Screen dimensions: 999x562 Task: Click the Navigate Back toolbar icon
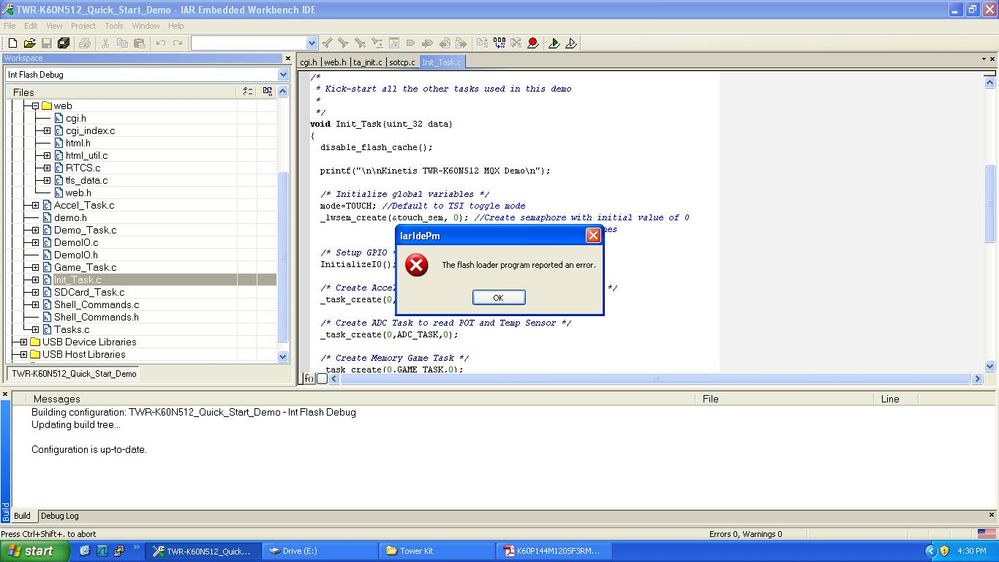point(445,43)
